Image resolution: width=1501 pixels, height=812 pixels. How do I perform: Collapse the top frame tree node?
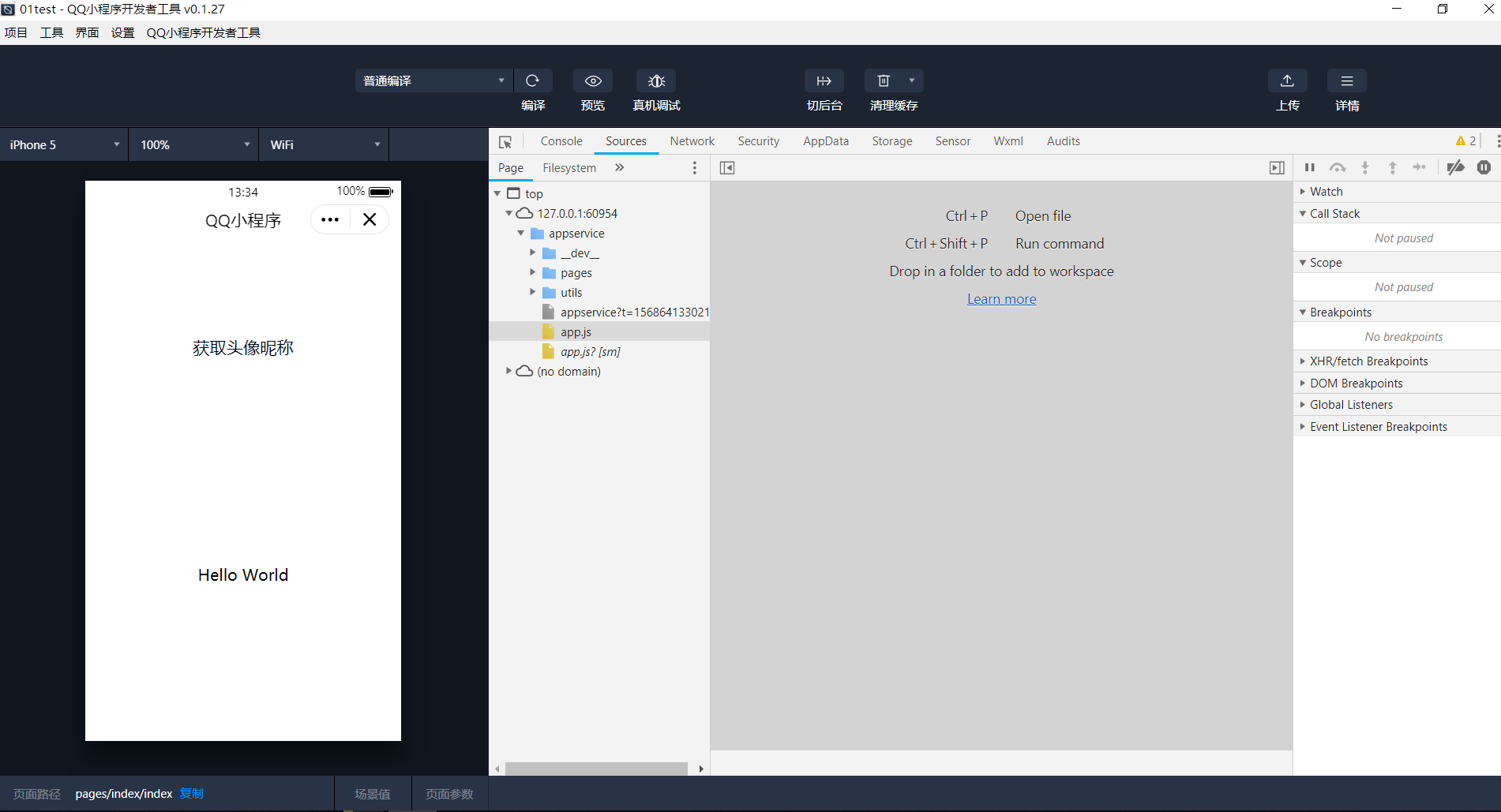(497, 193)
